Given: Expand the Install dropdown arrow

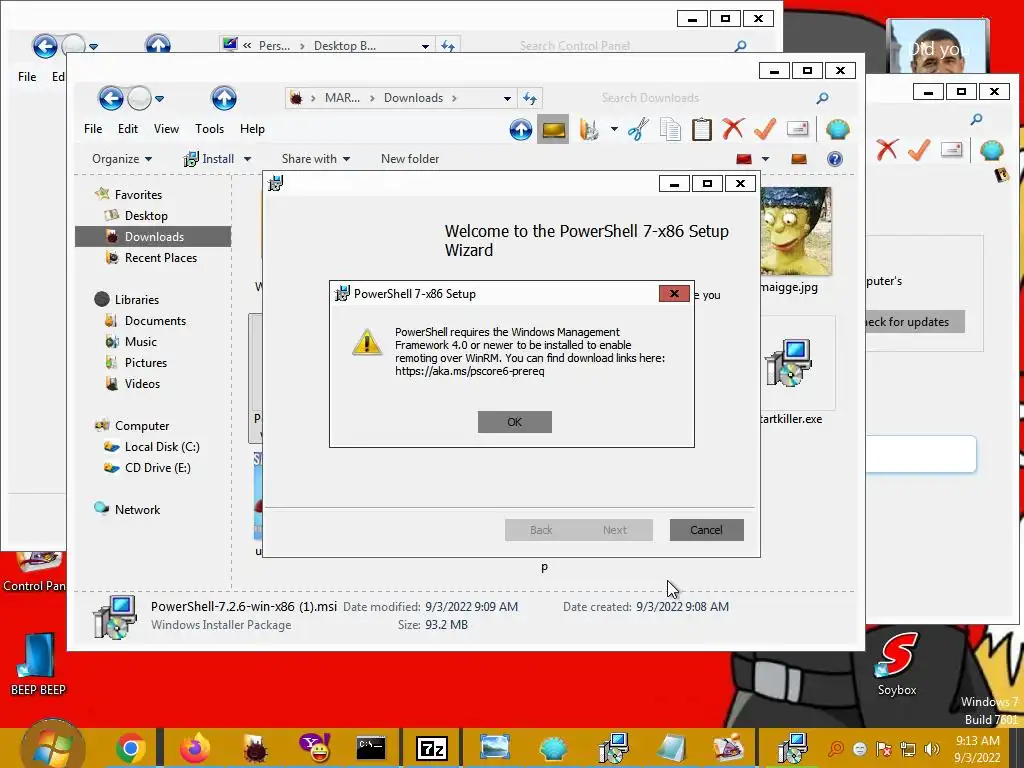Looking at the screenshot, I should point(248,159).
